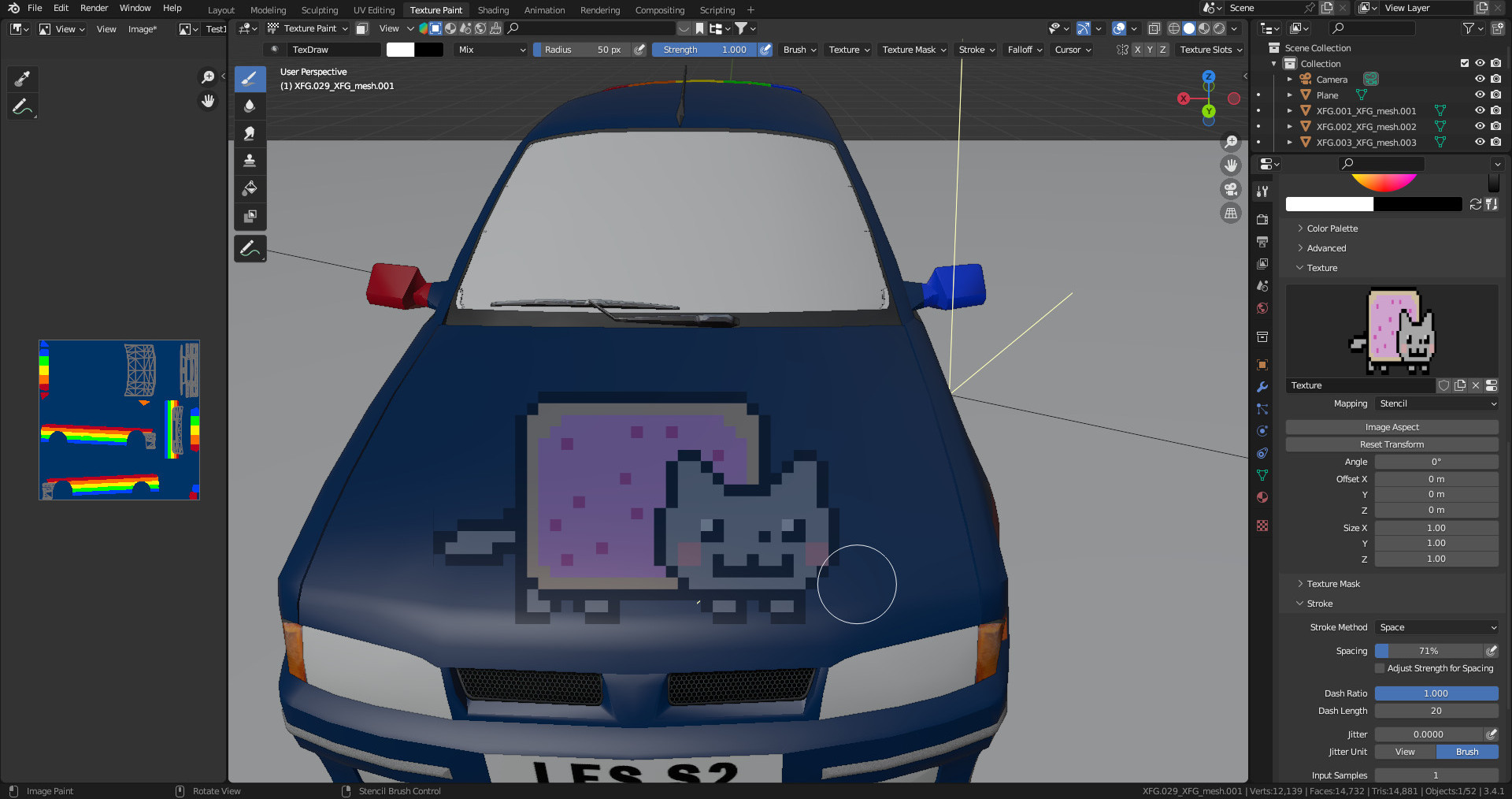Open the Texture Slots dropdown
The width and height of the screenshot is (1512, 799).
[1210, 50]
